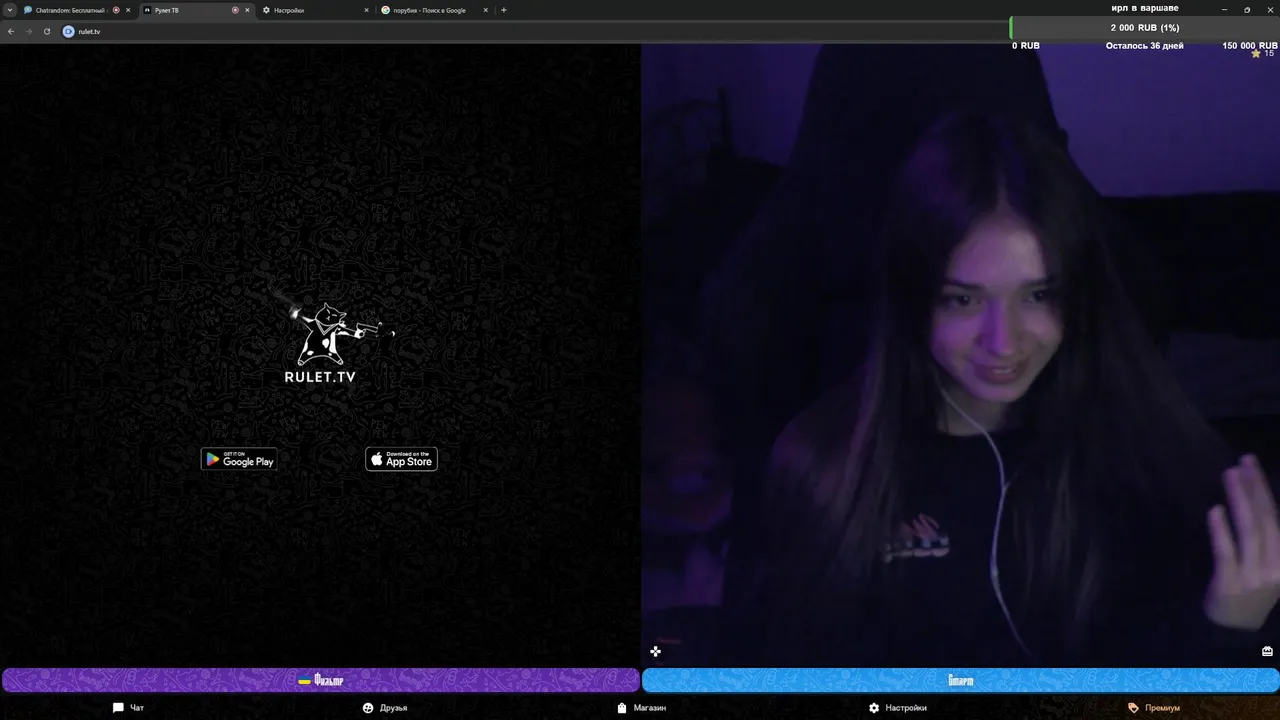Open the Друзья friends section
The width and height of the screenshot is (1280, 720).
coord(385,708)
